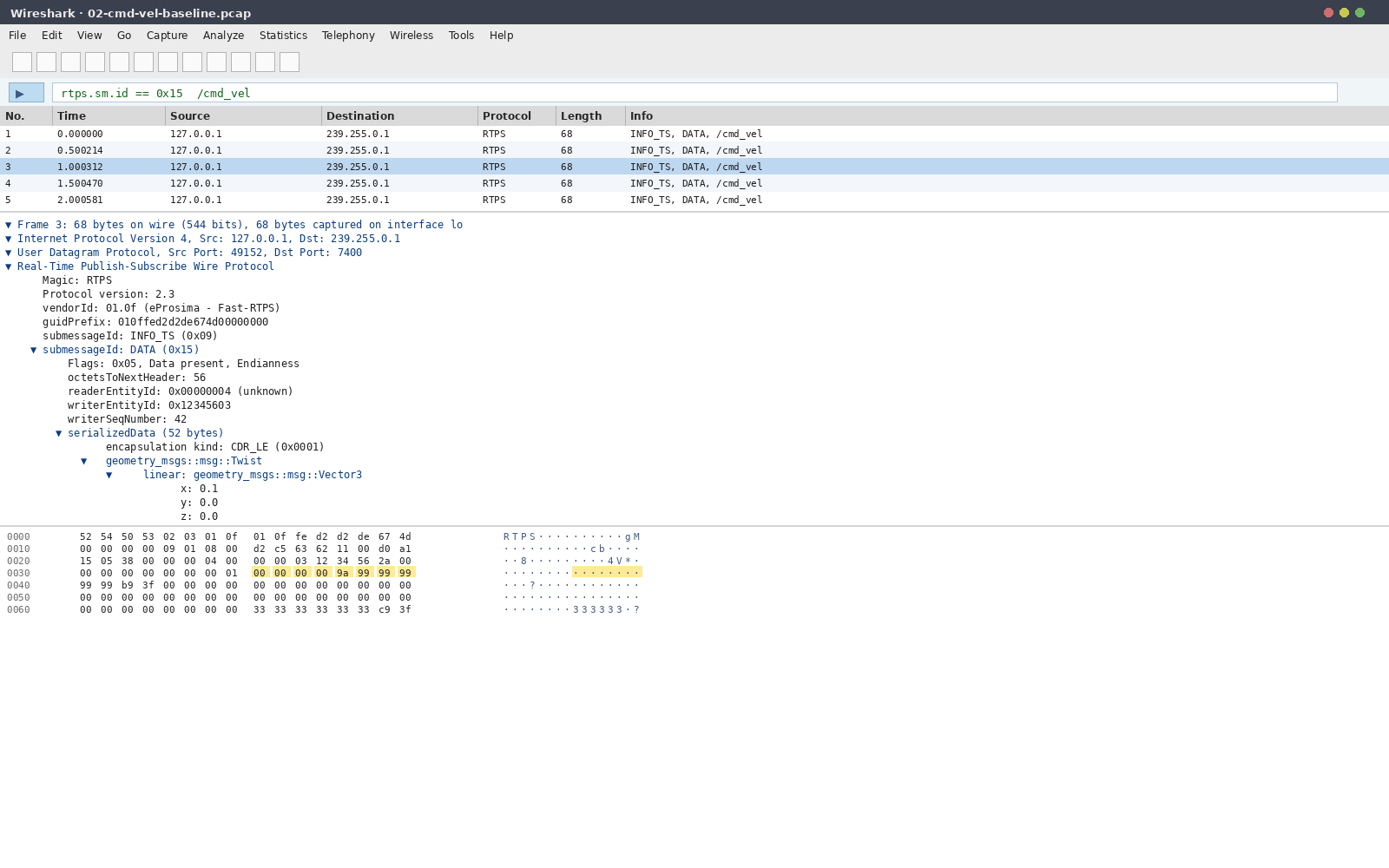This screenshot has height=868, width=1389.
Task: Select the writerEntityId 0x12345603 field
Action: pos(149,405)
